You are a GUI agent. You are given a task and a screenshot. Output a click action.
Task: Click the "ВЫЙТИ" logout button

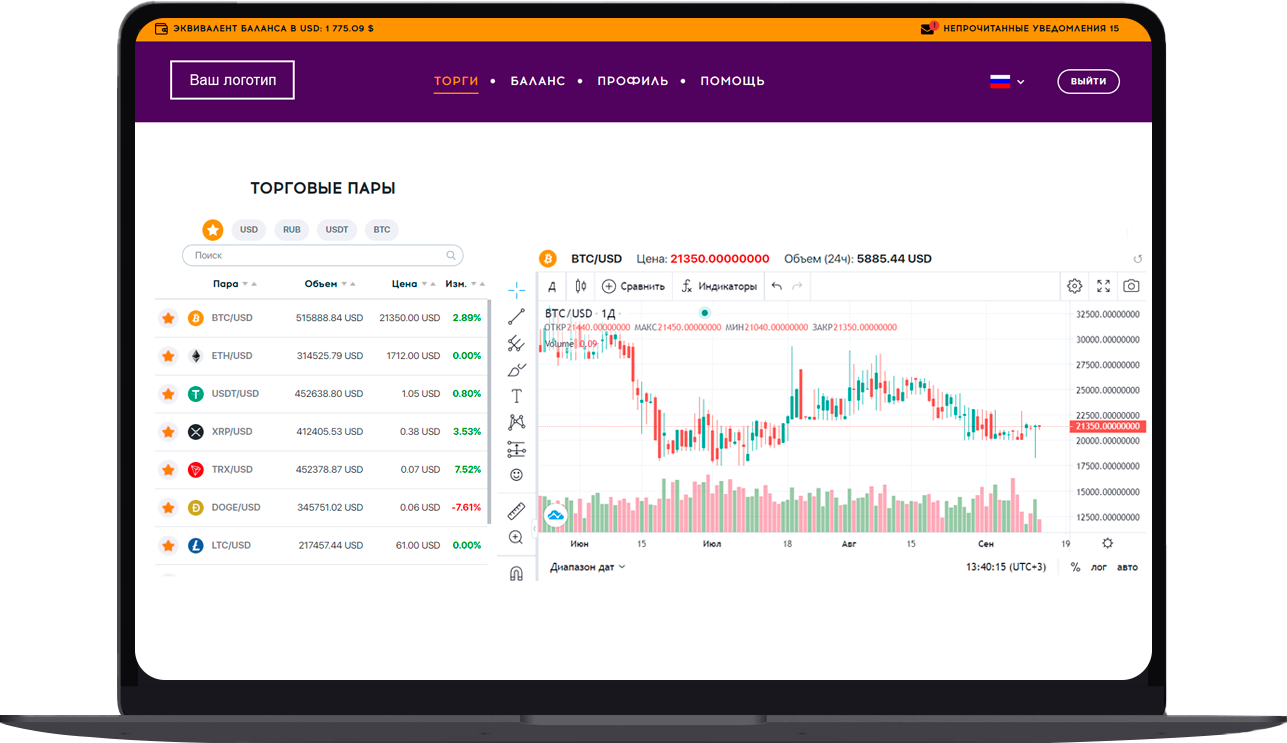pyautogui.click(x=1088, y=81)
